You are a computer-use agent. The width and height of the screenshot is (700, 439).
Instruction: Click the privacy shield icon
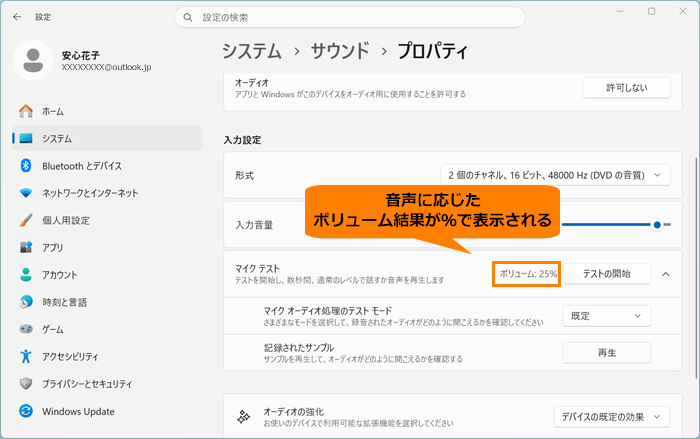(x=26, y=384)
